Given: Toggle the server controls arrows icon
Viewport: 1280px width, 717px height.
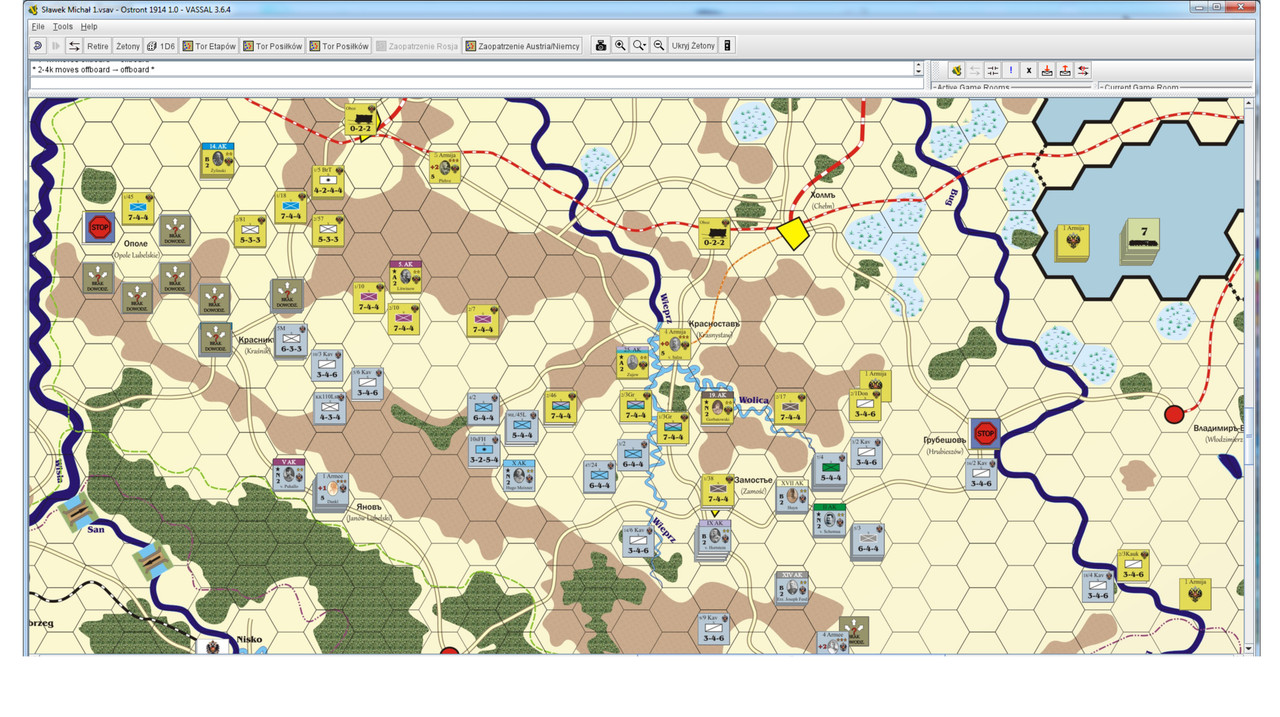Looking at the screenshot, I should click(x=74, y=46).
